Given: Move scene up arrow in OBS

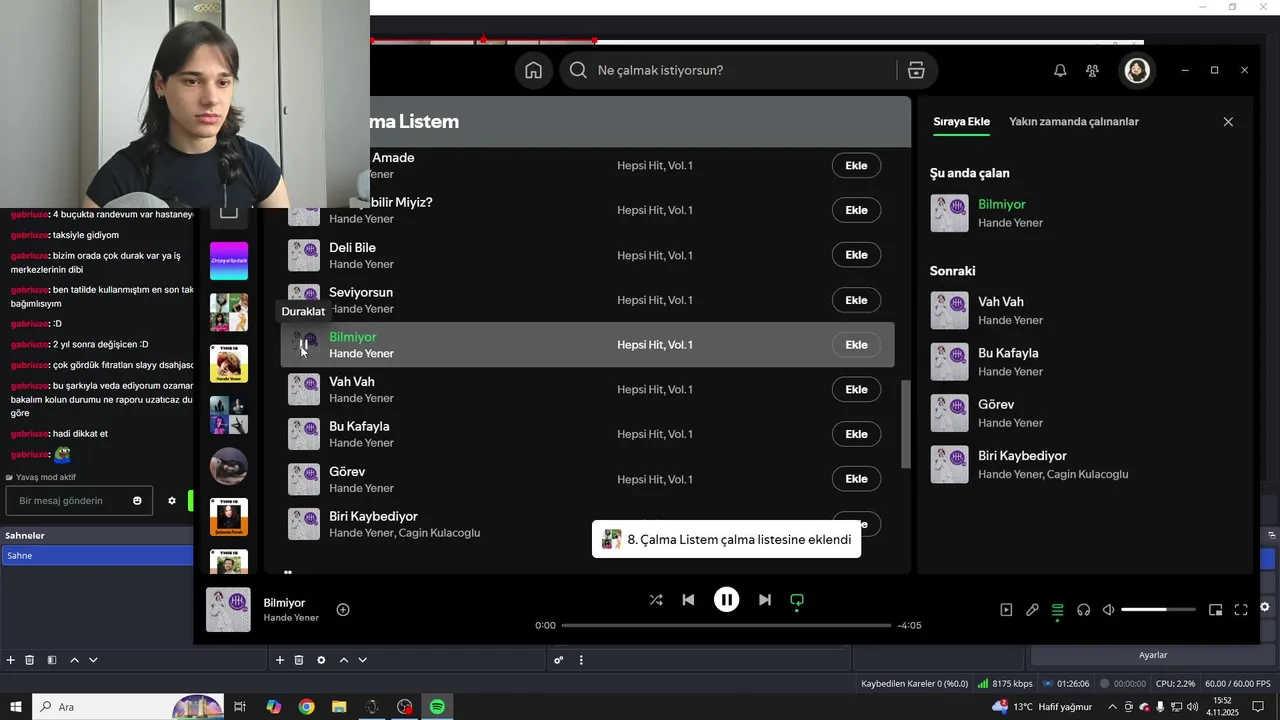Looking at the screenshot, I should [74, 660].
